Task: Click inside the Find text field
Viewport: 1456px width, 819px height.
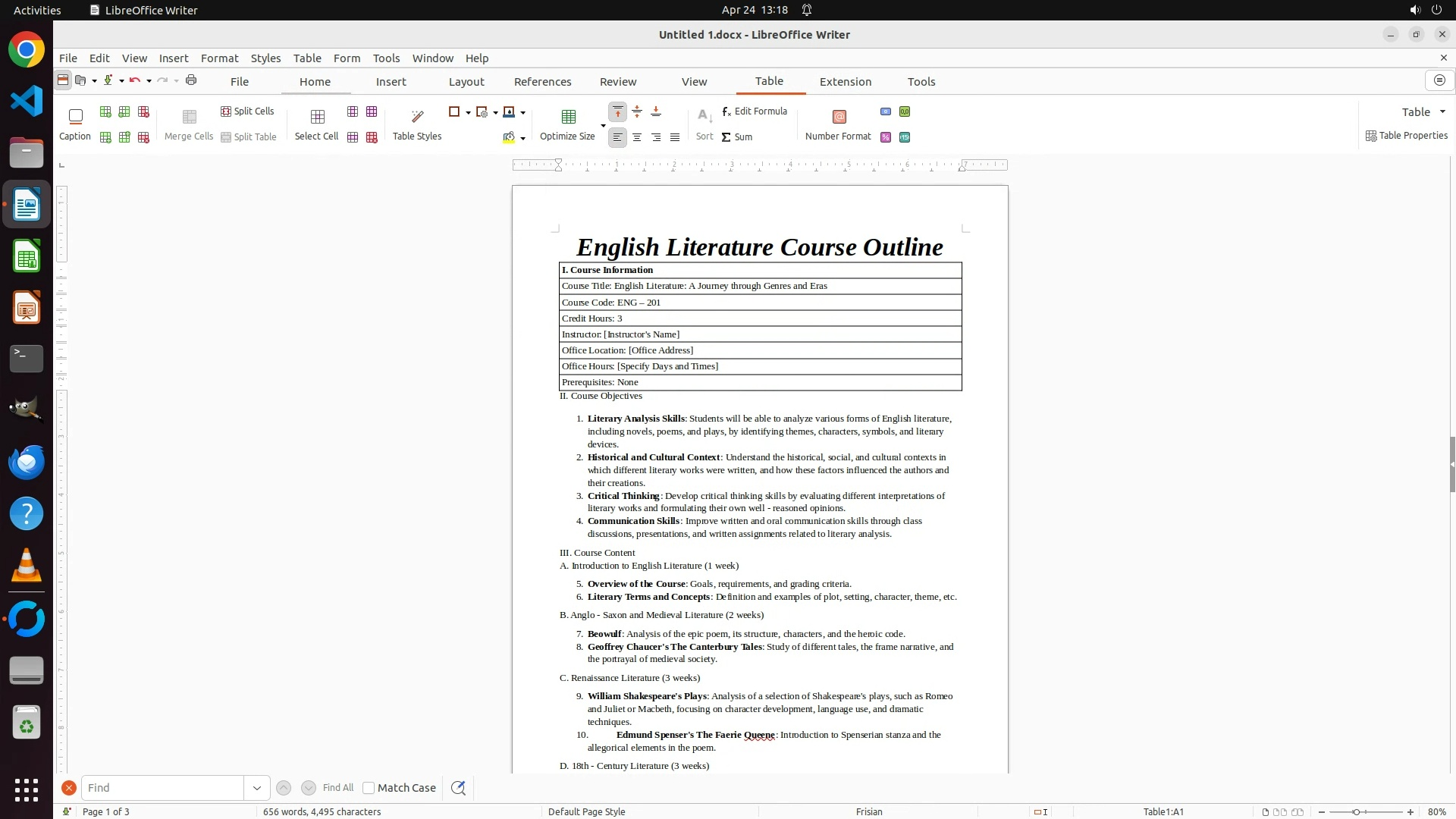Action: (x=162, y=788)
